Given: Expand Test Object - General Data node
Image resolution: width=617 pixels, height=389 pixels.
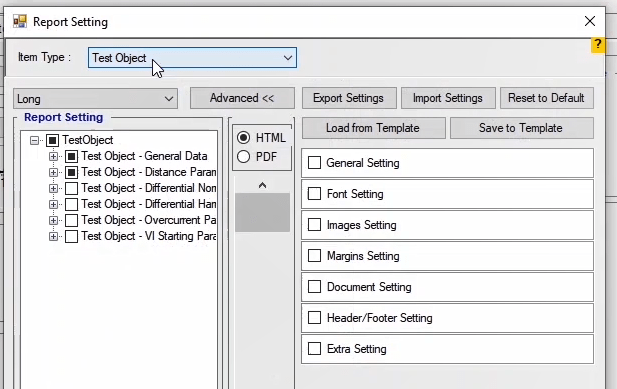Looking at the screenshot, I should 53,157.
